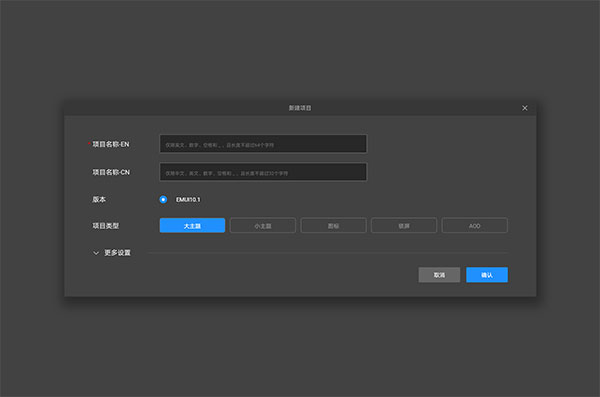Choose the 大主题 project type

(192, 225)
